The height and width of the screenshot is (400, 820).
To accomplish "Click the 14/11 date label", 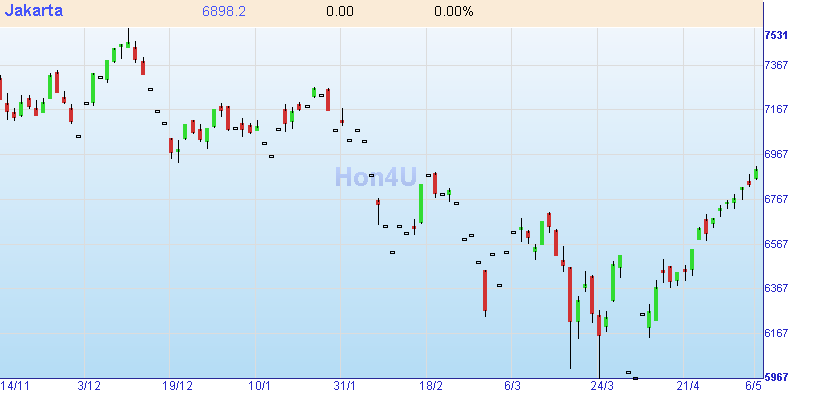I will pyautogui.click(x=15, y=386).
